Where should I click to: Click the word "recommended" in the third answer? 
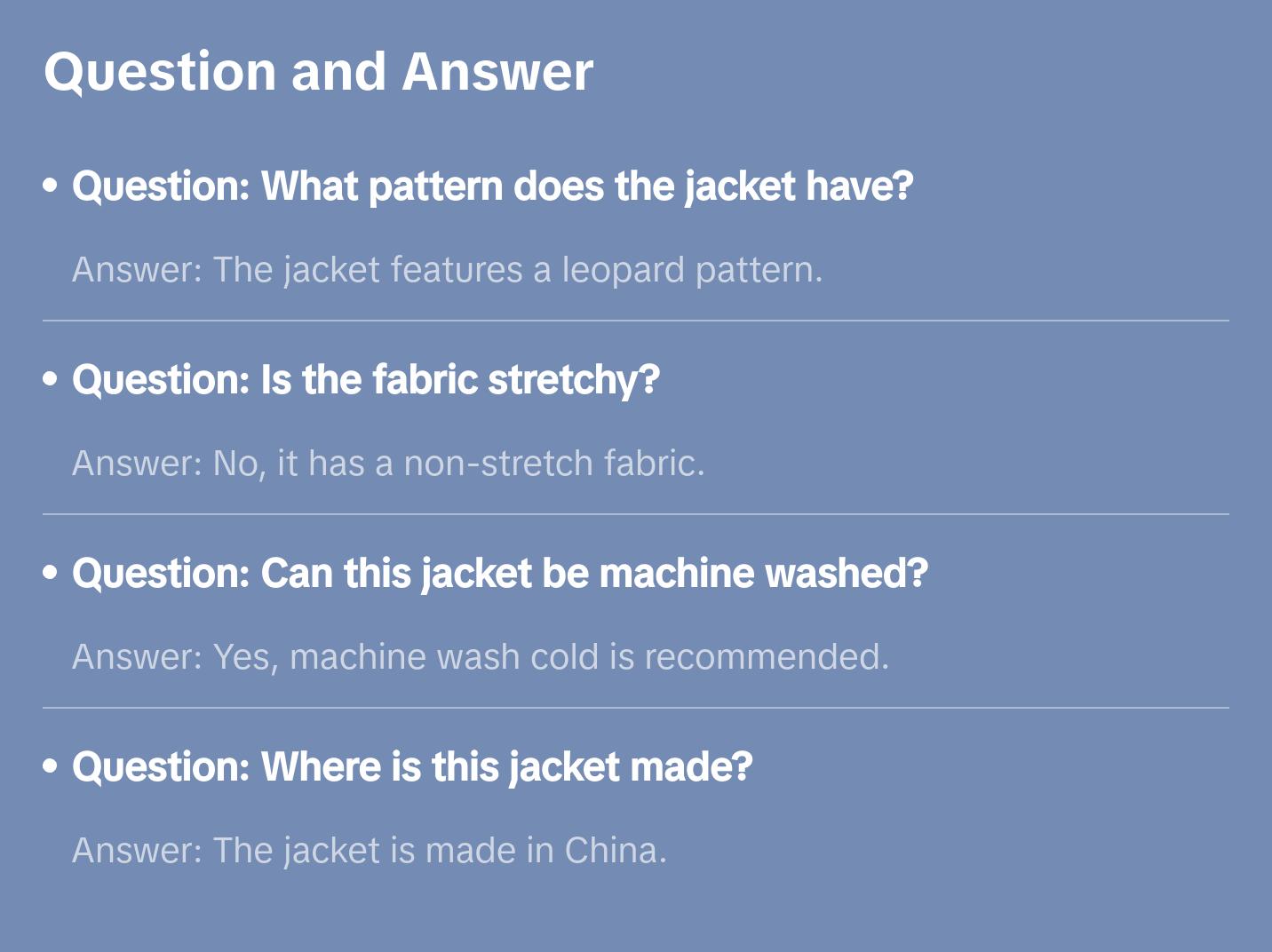766,657
